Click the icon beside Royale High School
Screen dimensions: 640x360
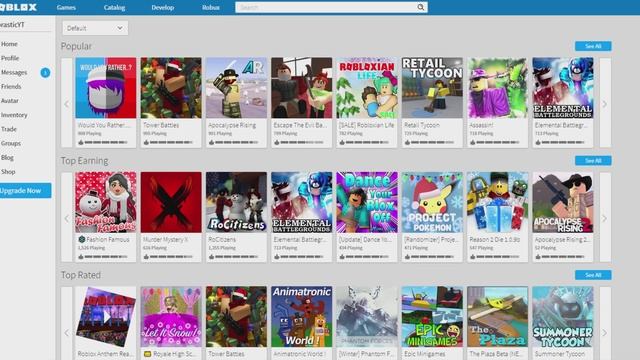click(147, 354)
